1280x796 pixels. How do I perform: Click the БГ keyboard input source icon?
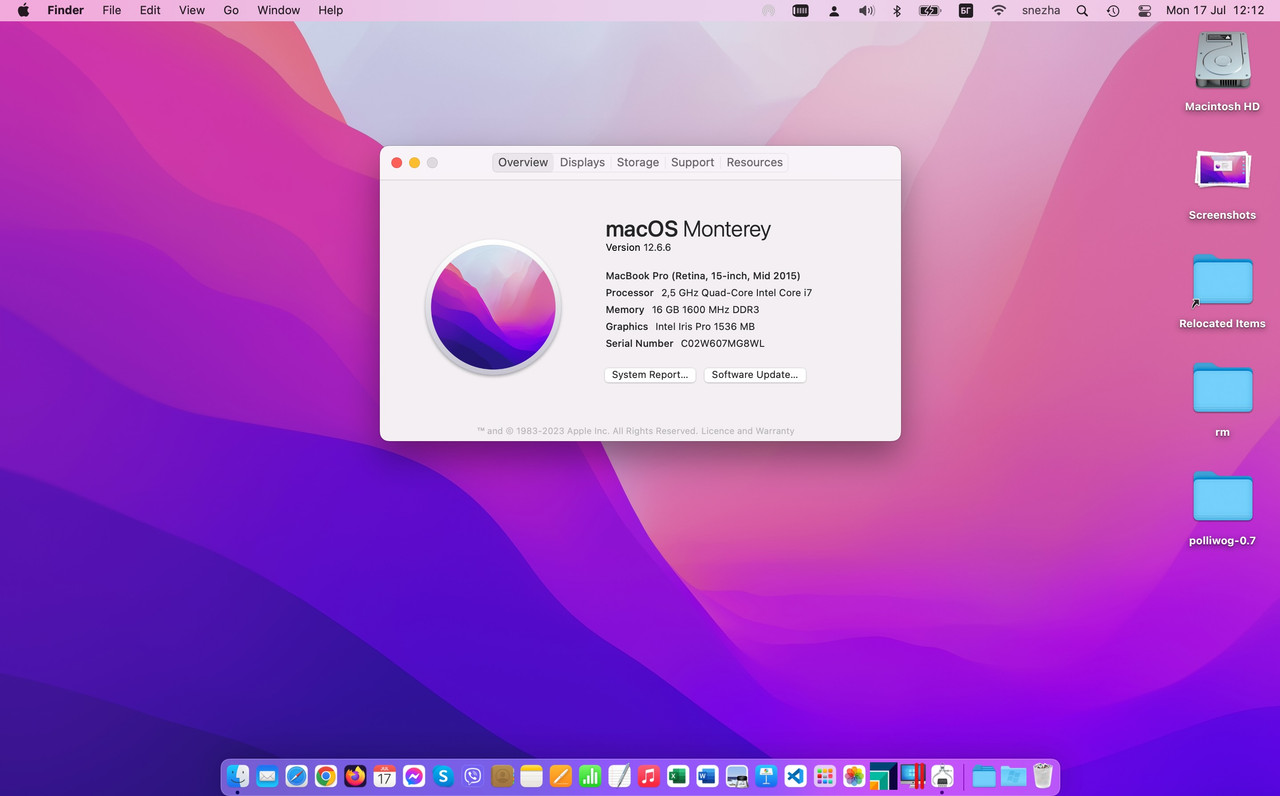pyautogui.click(x=966, y=10)
